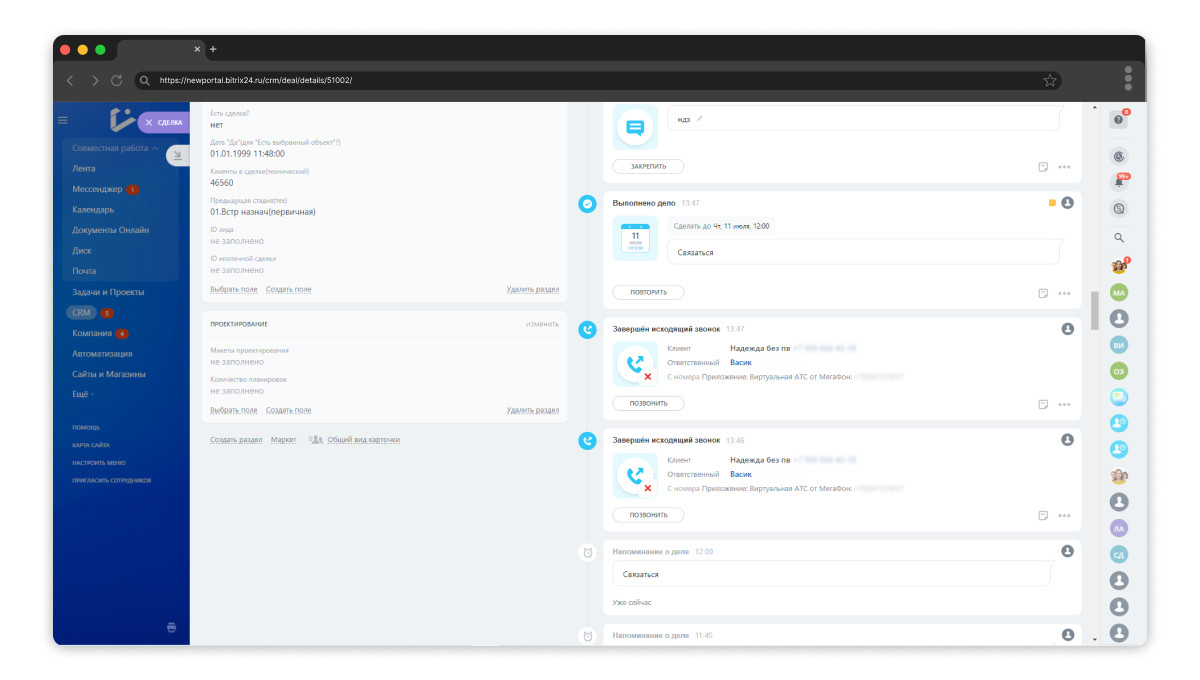Viewport: 1200px width, 680px height.
Task: Click the ПОВТОРИТЬ button
Action: [648, 293]
